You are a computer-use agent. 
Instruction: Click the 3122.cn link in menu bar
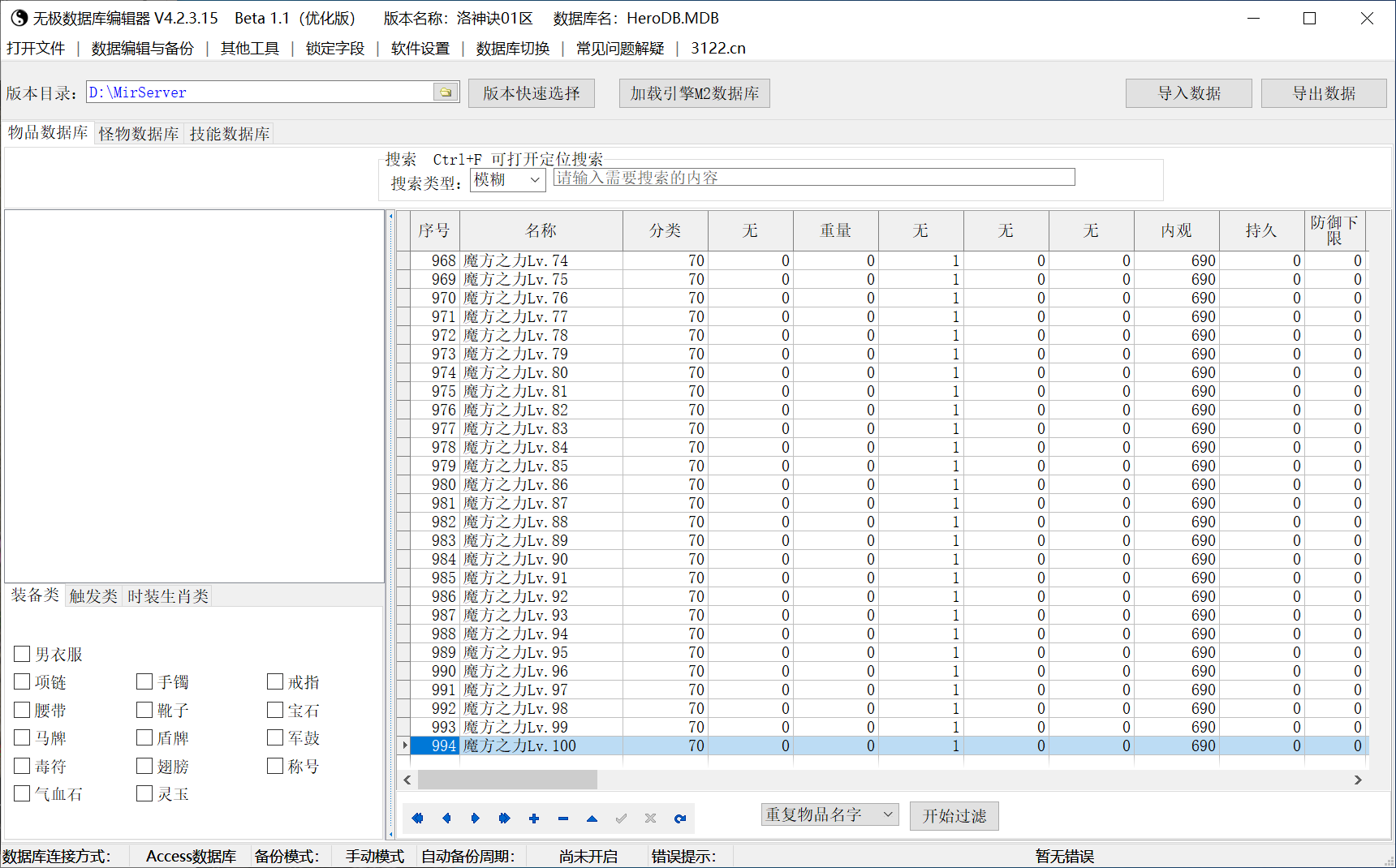(718, 48)
